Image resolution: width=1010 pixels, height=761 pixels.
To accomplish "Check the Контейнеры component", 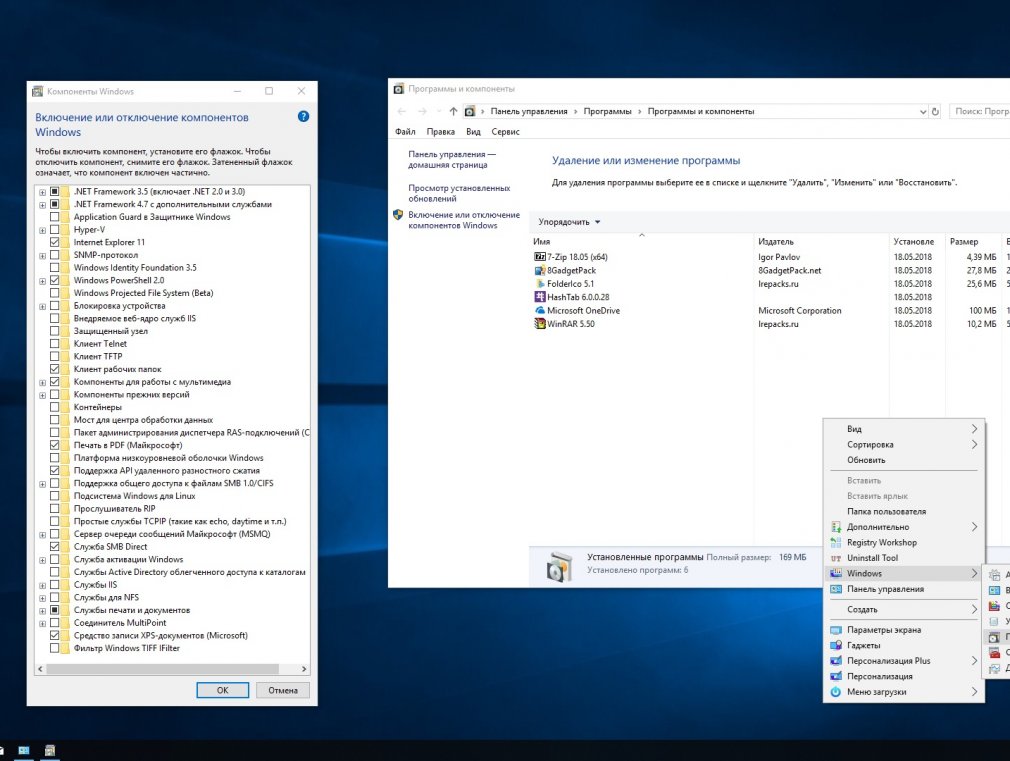I will click(x=55, y=407).
